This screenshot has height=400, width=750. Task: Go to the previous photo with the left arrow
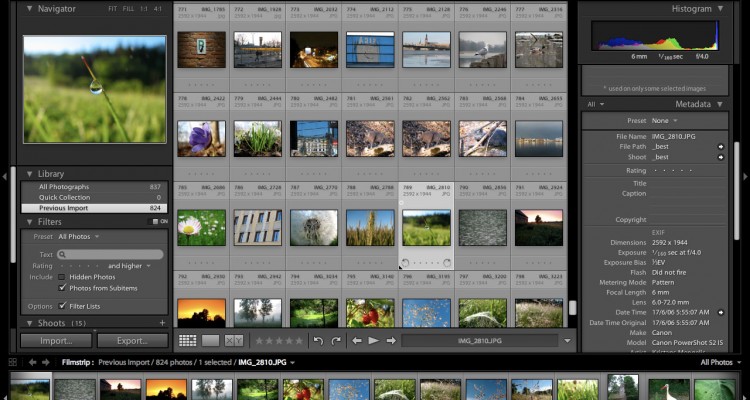pyautogui.click(x=357, y=340)
